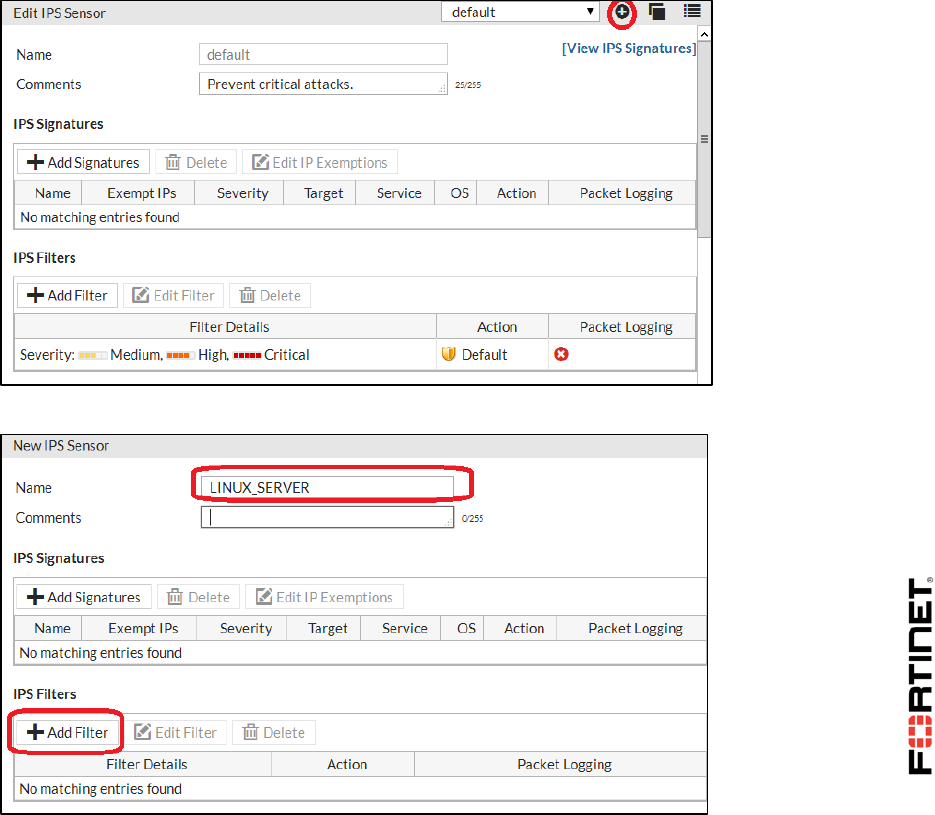Image resolution: width=935 pixels, height=815 pixels.
Task: Click Delete signature button in Edit IPS Sensor
Action: tap(196, 162)
